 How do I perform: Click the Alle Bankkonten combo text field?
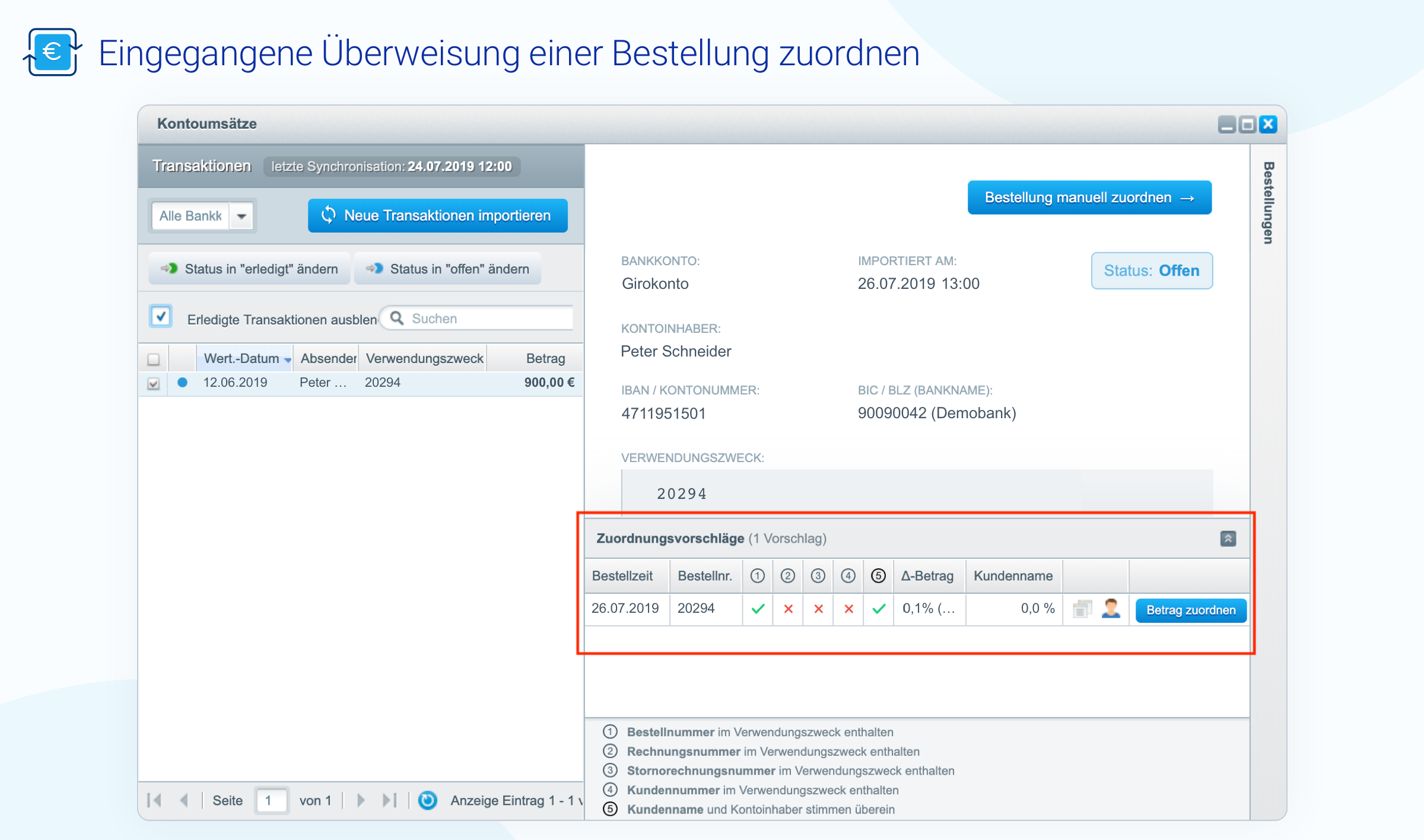190,216
